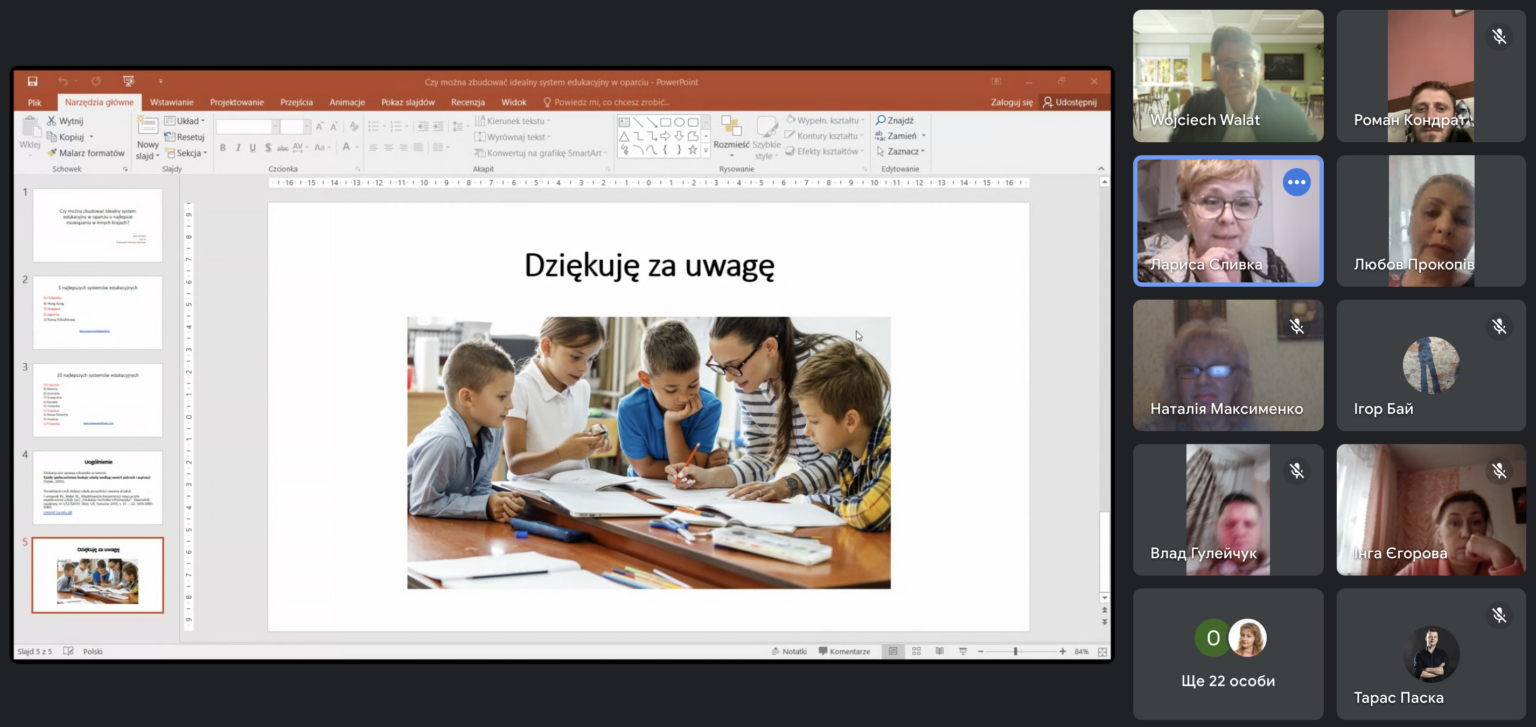
Task: Click the Zaloguj się sign-in link
Action: point(1011,102)
